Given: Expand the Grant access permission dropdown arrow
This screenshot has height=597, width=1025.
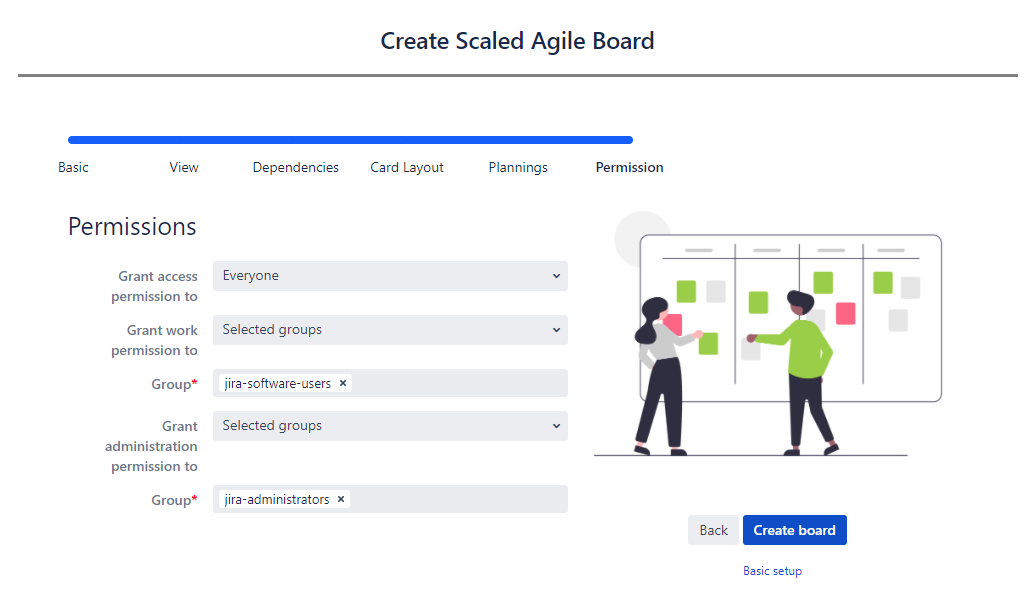Looking at the screenshot, I should tap(556, 276).
